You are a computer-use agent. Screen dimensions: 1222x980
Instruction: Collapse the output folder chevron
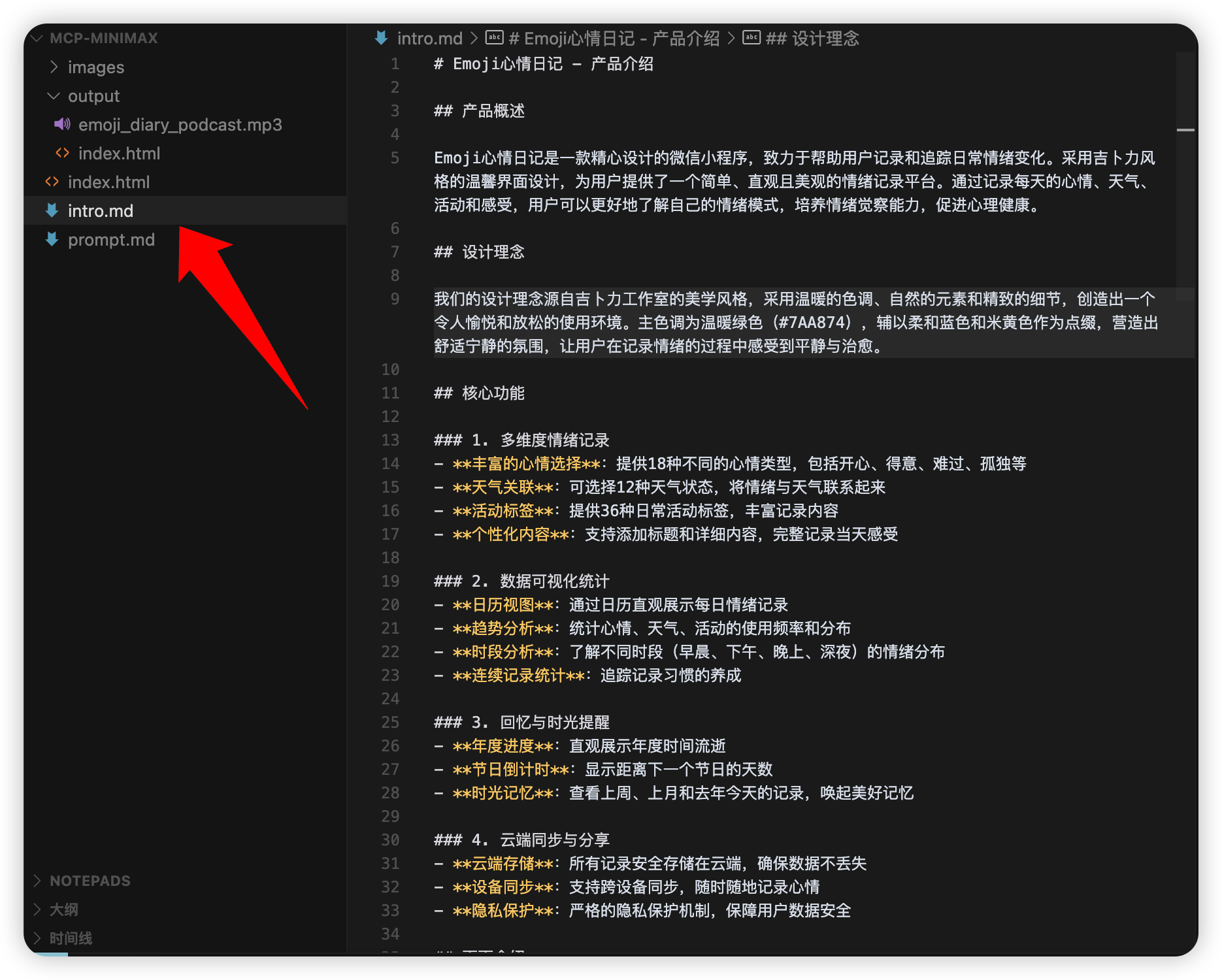coord(54,95)
